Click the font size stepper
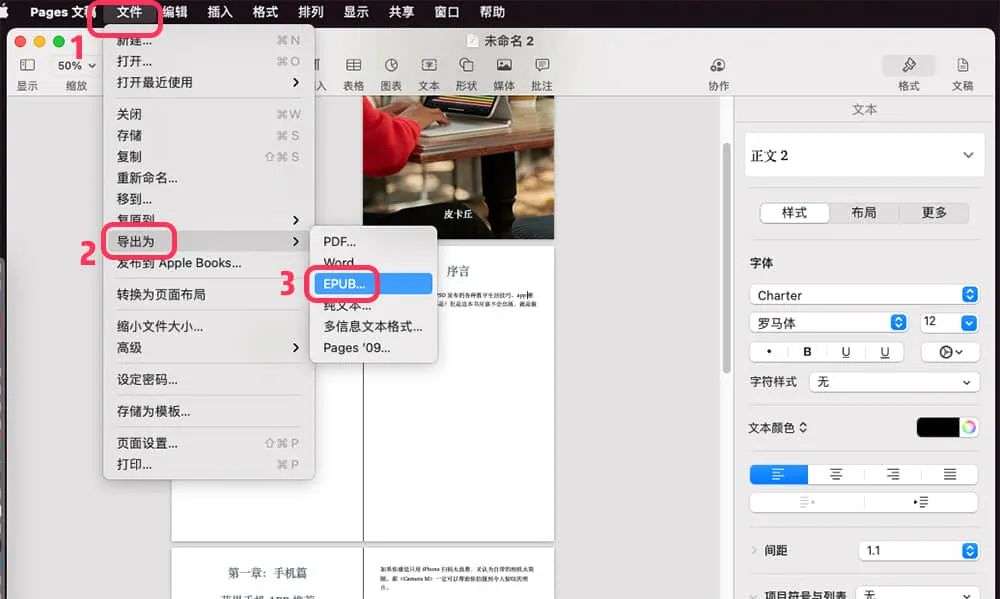 pyautogui.click(x=969, y=323)
